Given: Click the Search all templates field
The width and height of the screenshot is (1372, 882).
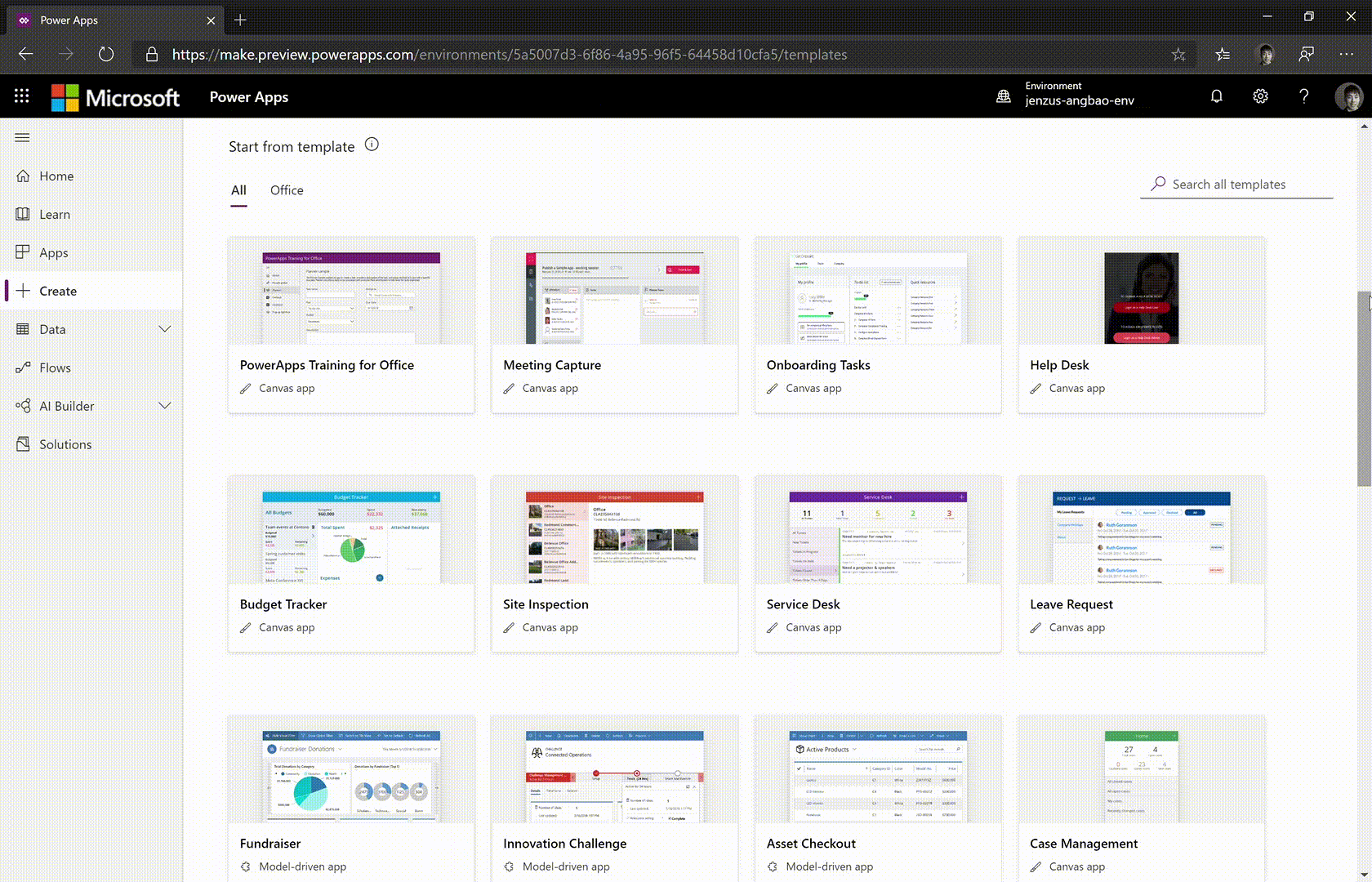Looking at the screenshot, I should (1237, 185).
